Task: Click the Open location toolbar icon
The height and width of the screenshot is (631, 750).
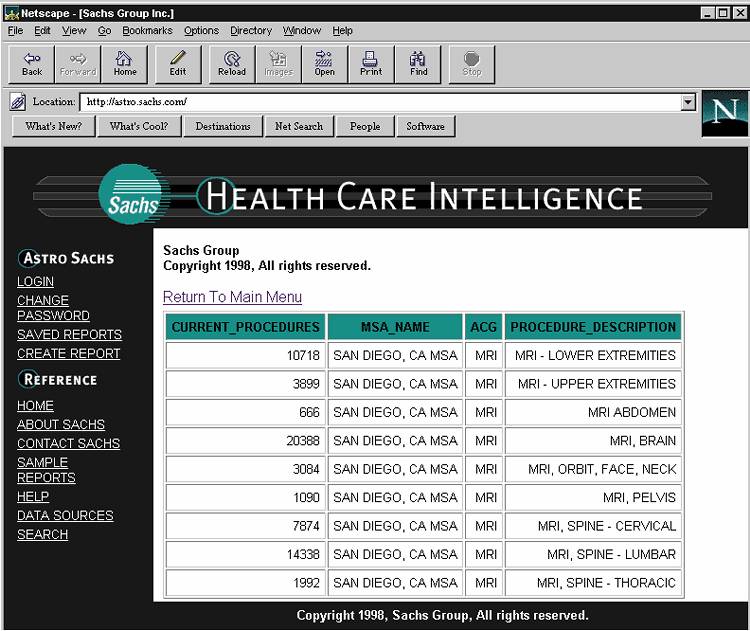Action: click(x=325, y=64)
